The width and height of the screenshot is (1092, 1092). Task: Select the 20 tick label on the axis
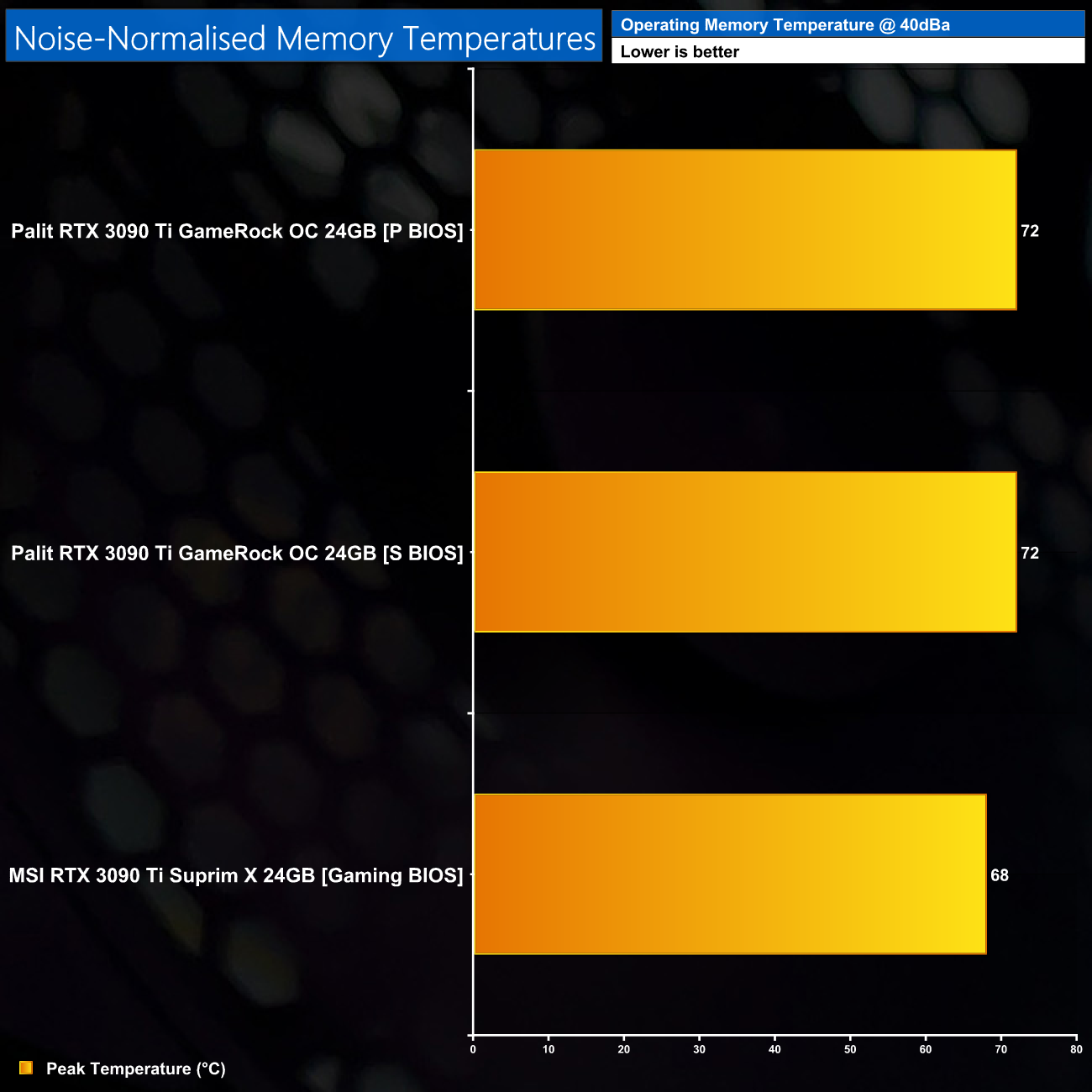624,1049
